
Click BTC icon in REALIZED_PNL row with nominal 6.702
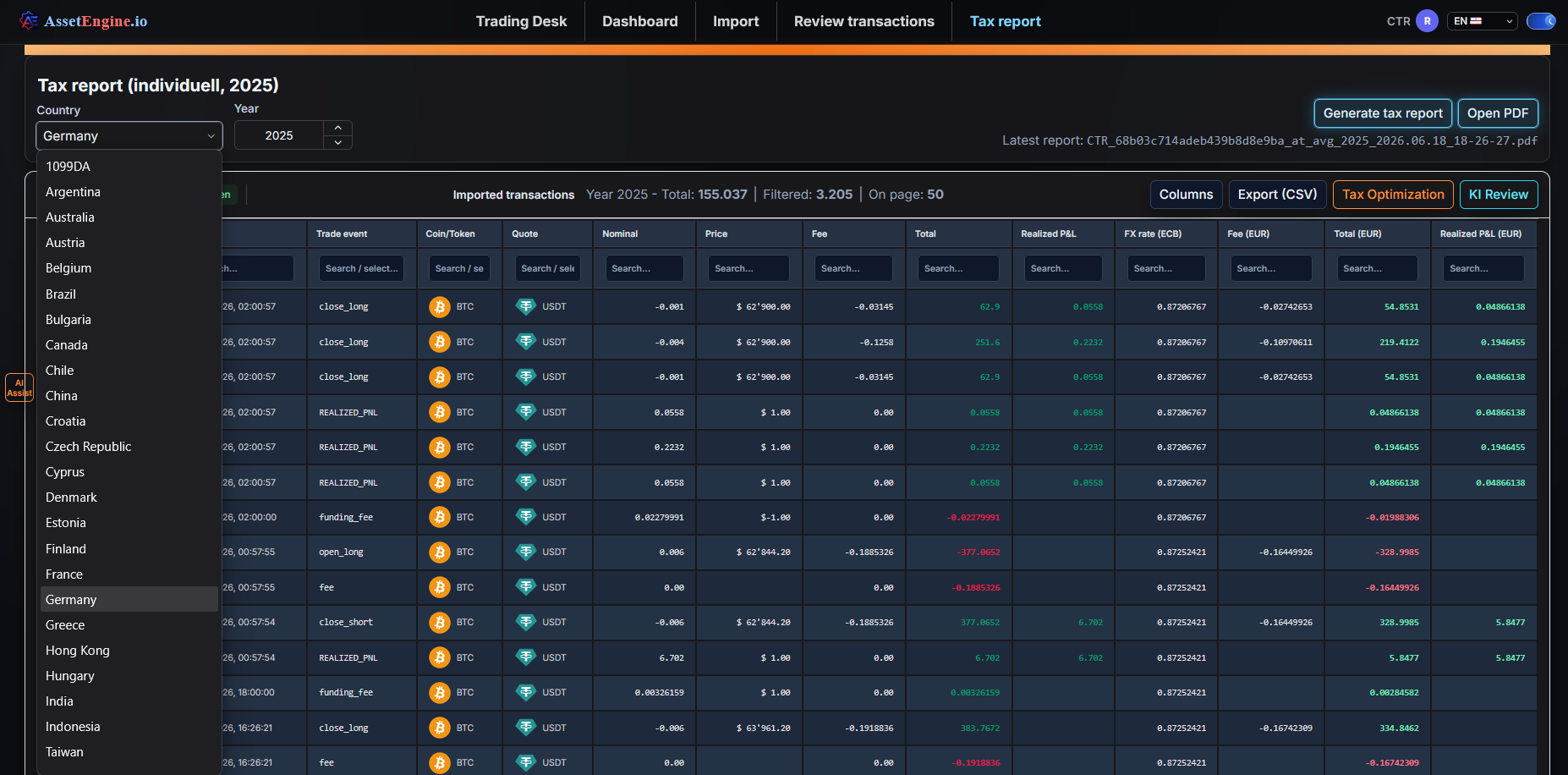(439, 657)
